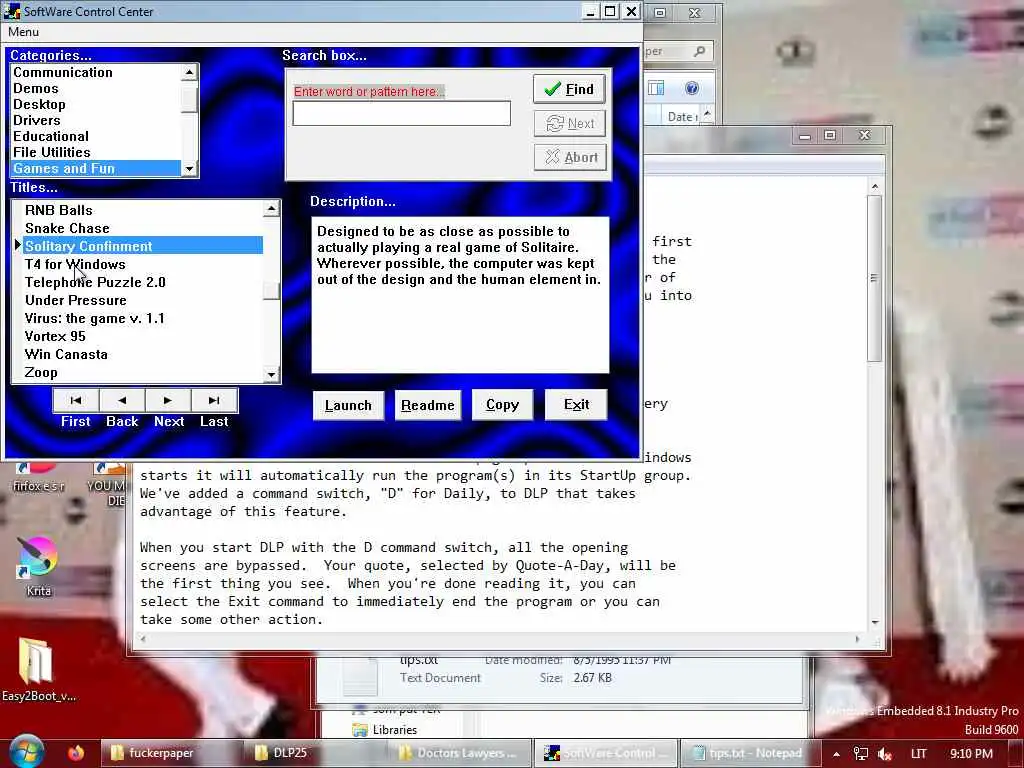Click the Date column header in Explorer
1024x768 pixels.
point(682,116)
